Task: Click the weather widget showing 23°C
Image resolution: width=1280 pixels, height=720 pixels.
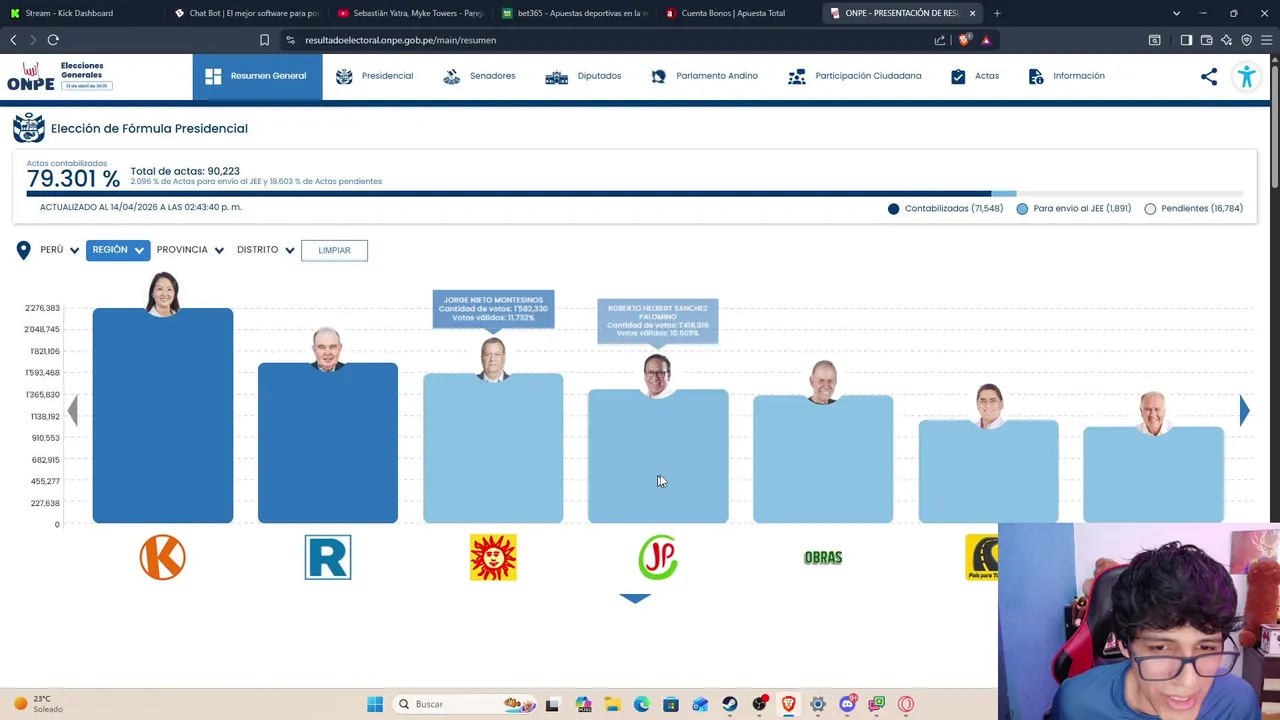Action: tap(38, 704)
